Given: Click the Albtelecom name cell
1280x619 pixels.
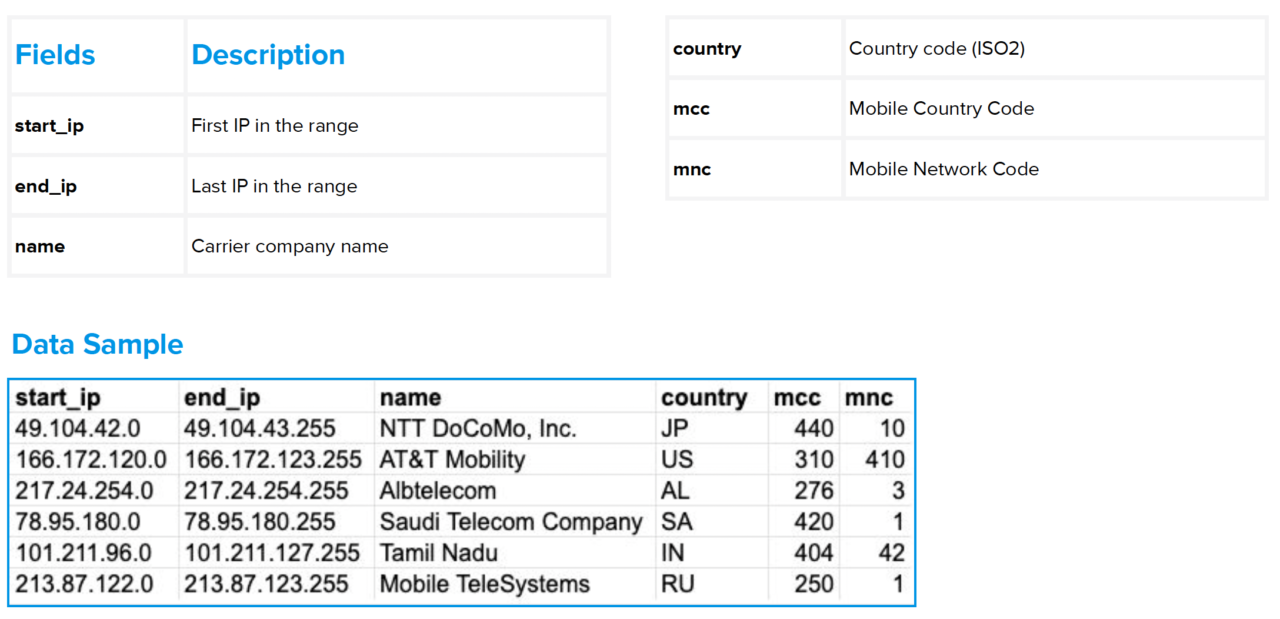Looking at the screenshot, I should [437, 491].
